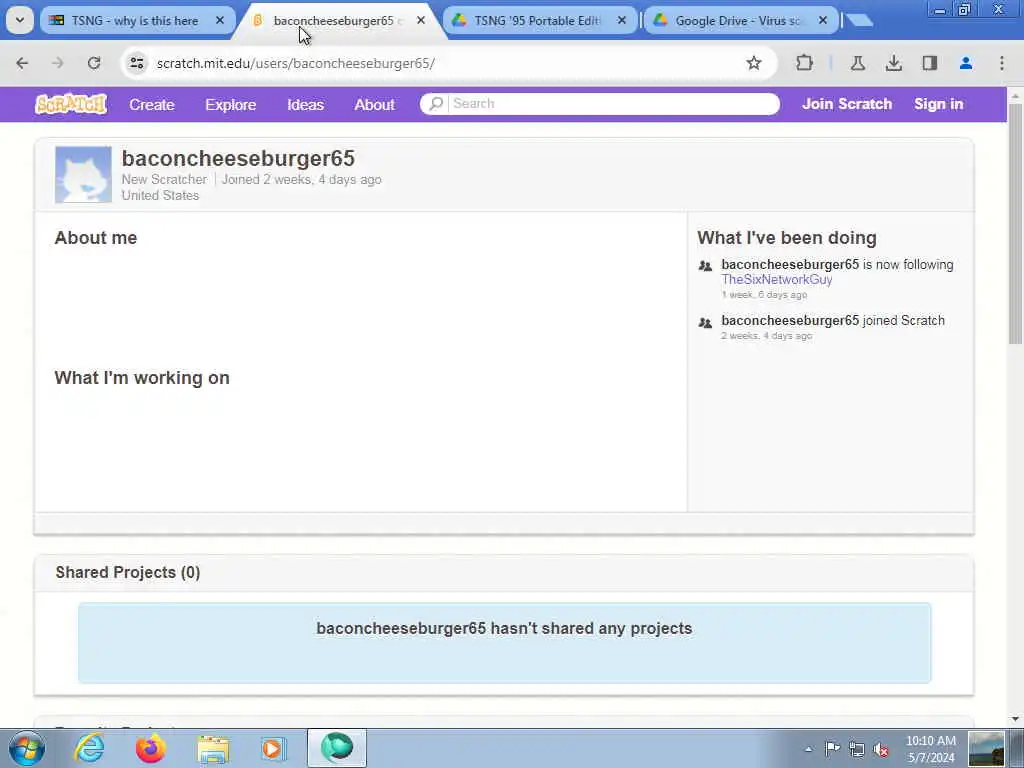Show hidden tray icons arrow

[x=808, y=749]
